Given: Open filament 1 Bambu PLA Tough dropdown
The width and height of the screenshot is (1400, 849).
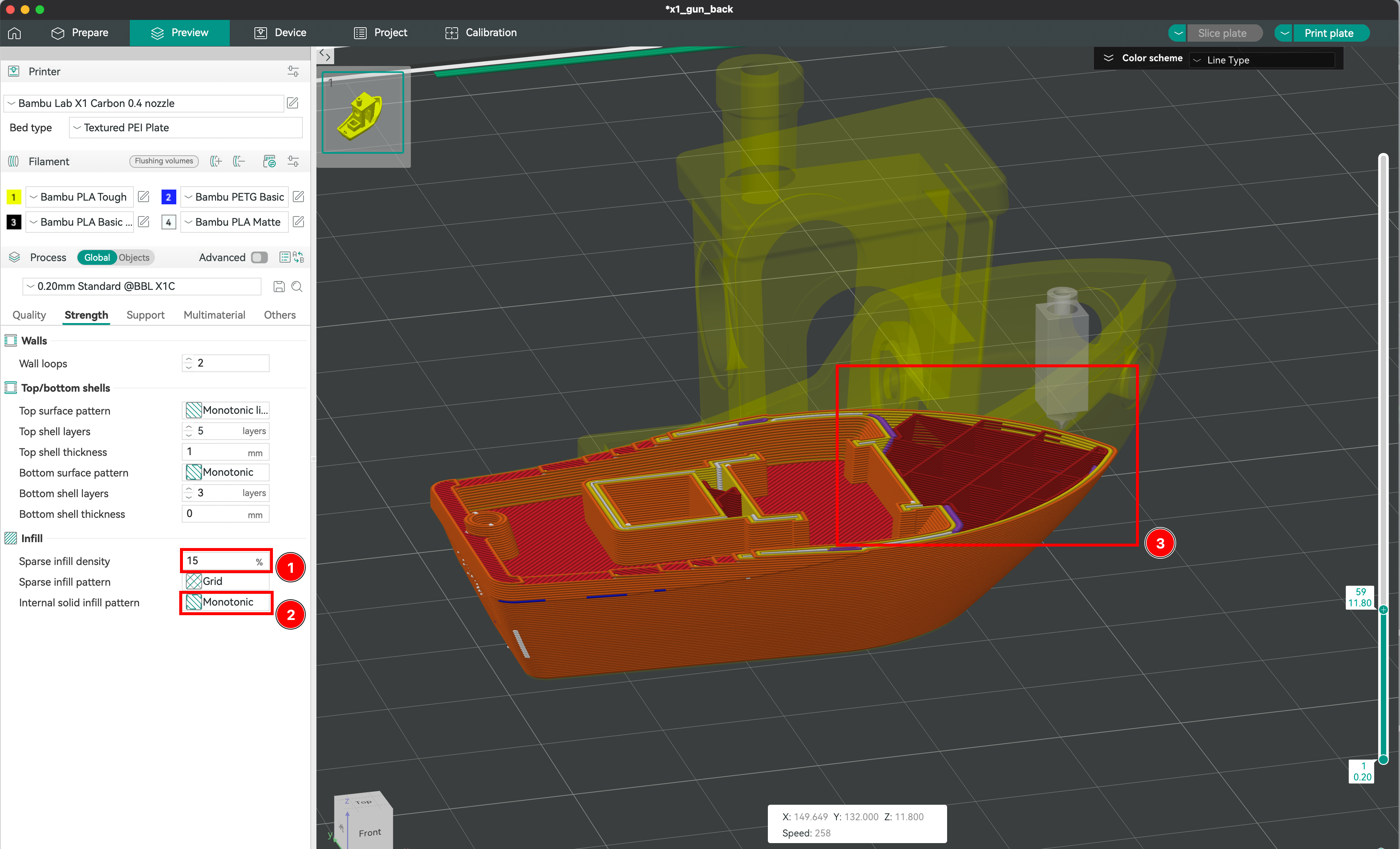Looking at the screenshot, I should click(80, 197).
